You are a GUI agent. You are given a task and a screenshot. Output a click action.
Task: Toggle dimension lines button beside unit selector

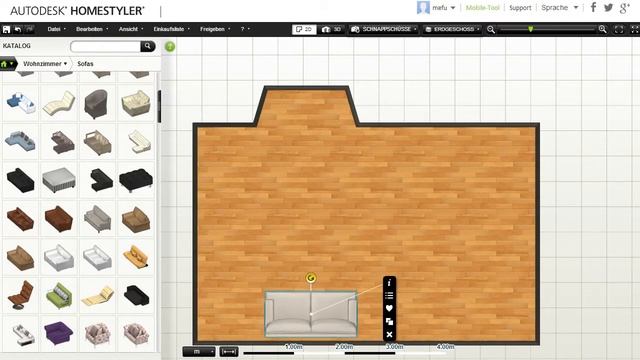(x=229, y=351)
